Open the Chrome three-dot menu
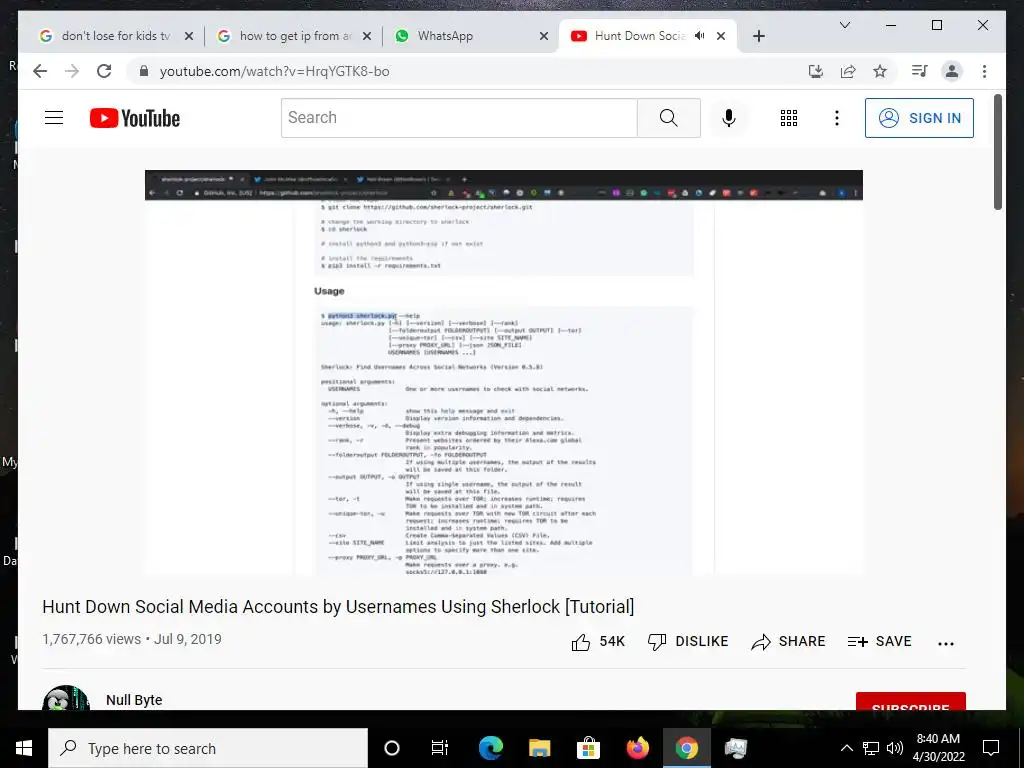 click(x=984, y=71)
